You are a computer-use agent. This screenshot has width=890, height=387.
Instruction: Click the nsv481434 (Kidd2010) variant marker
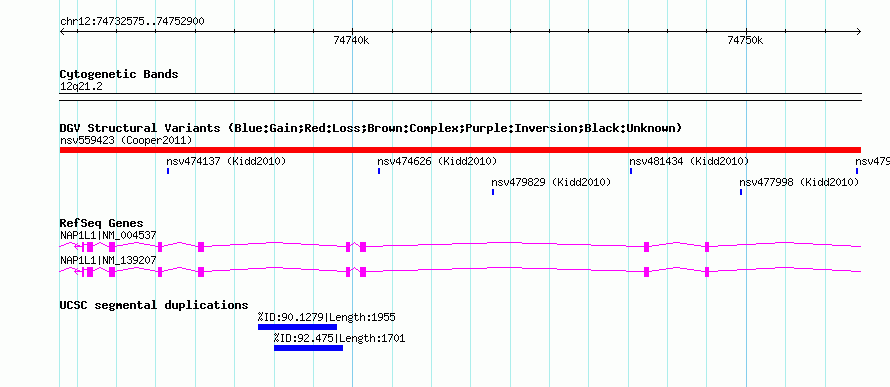point(631,171)
